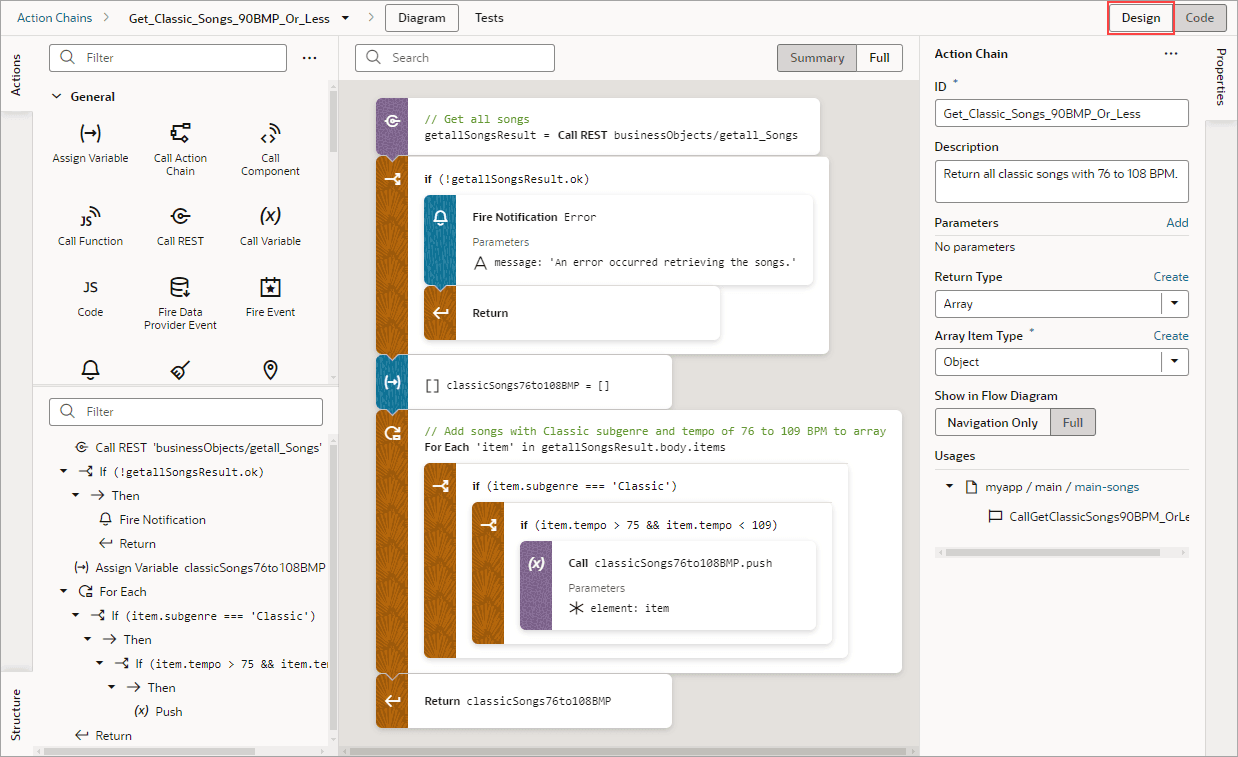1238x757 pixels.
Task: Select the Assign Variable action icon
Action: (x=90, y=133)
